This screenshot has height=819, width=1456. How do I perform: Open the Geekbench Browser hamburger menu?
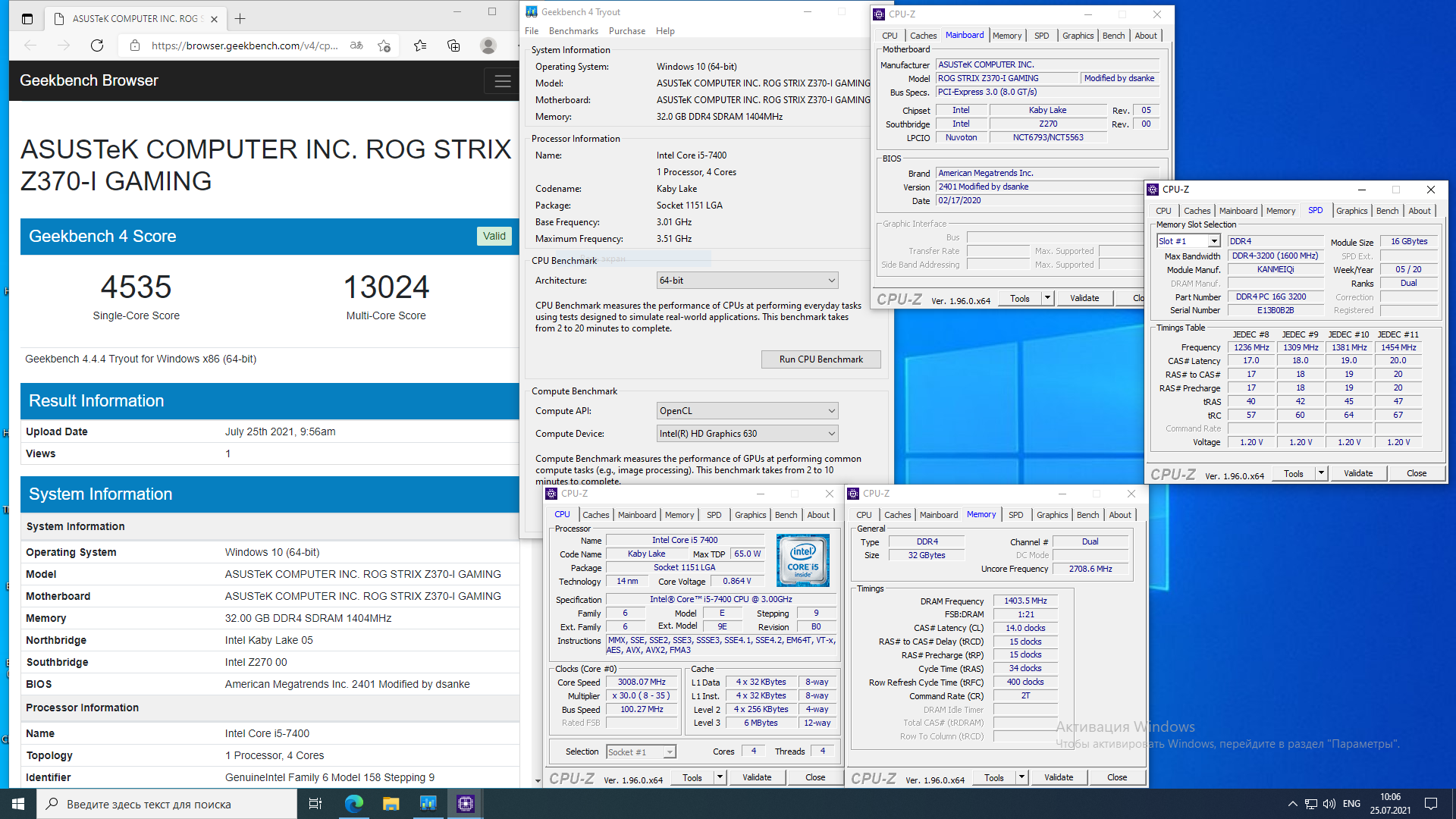(x=502, y=81)
